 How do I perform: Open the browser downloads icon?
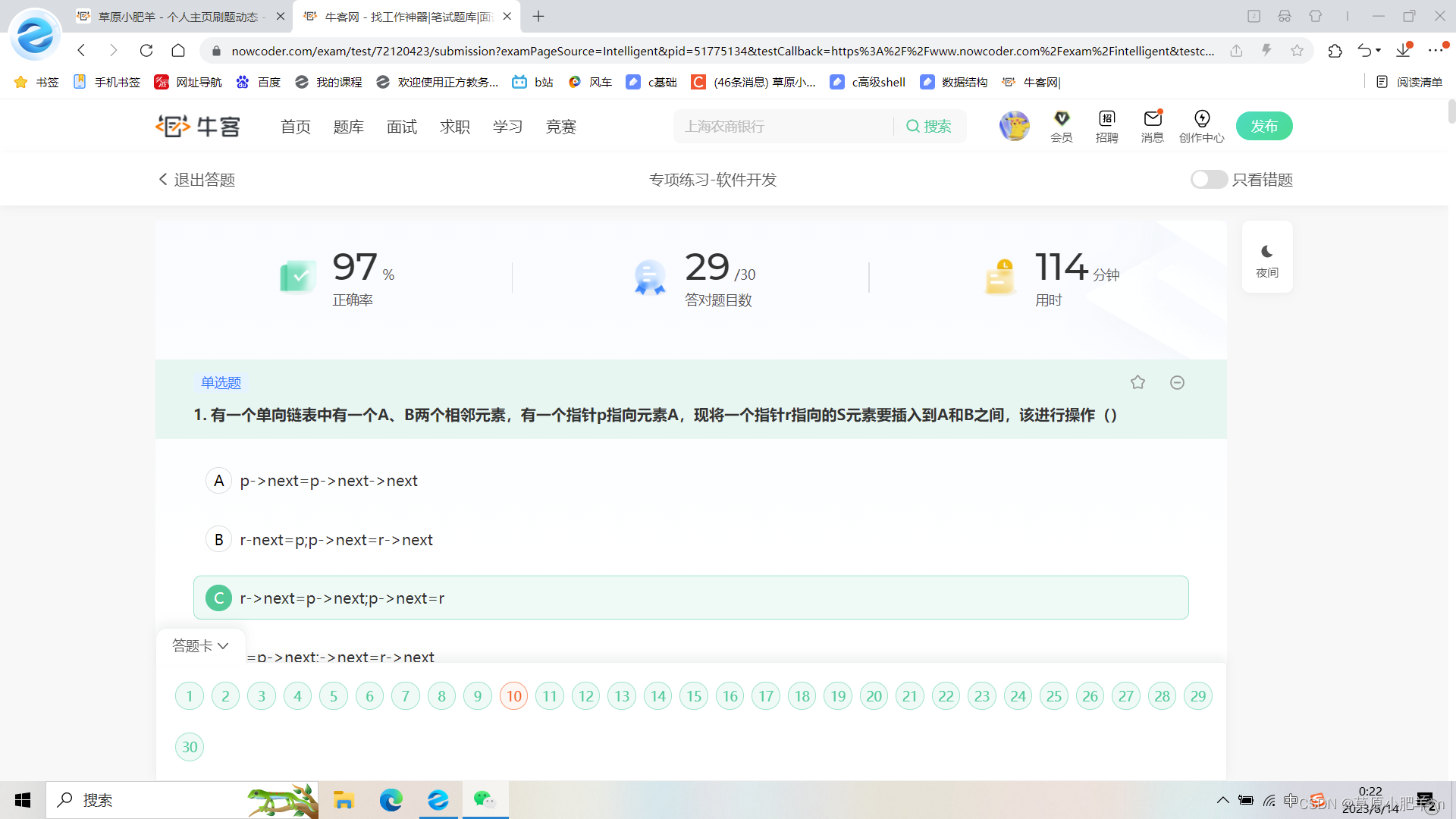coord(1402,50)
